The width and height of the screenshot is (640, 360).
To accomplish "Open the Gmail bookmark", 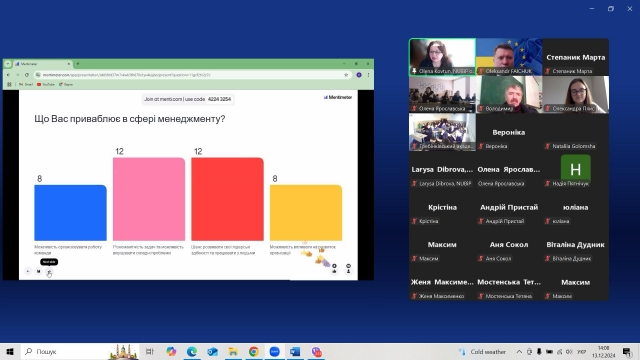I will point(26,84).
